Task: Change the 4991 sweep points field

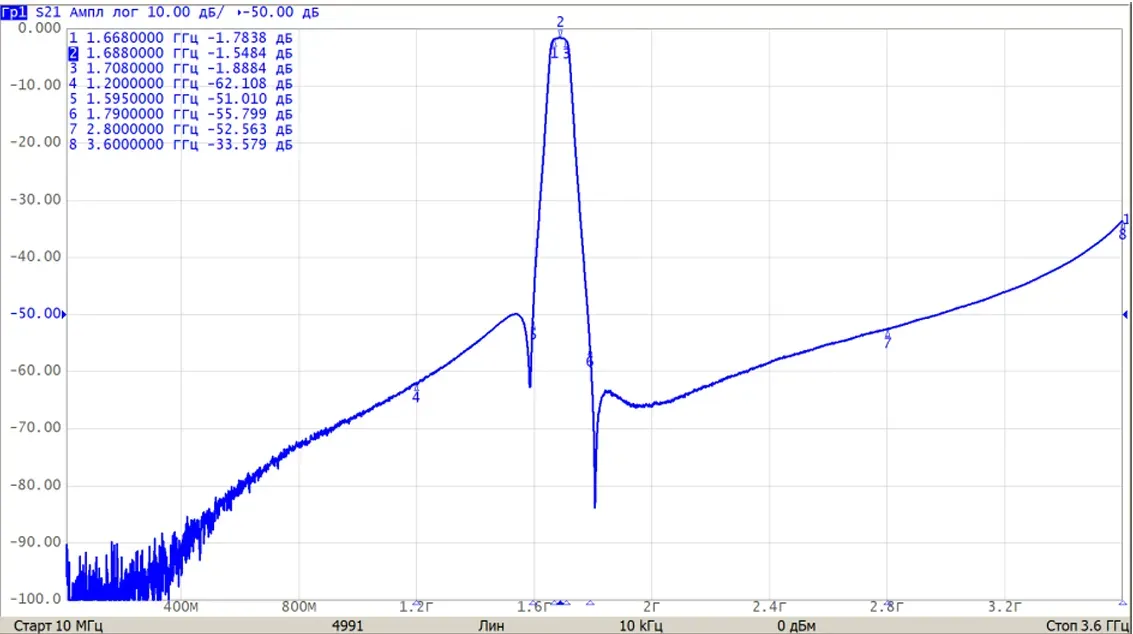Action: [x=348, y=625]
